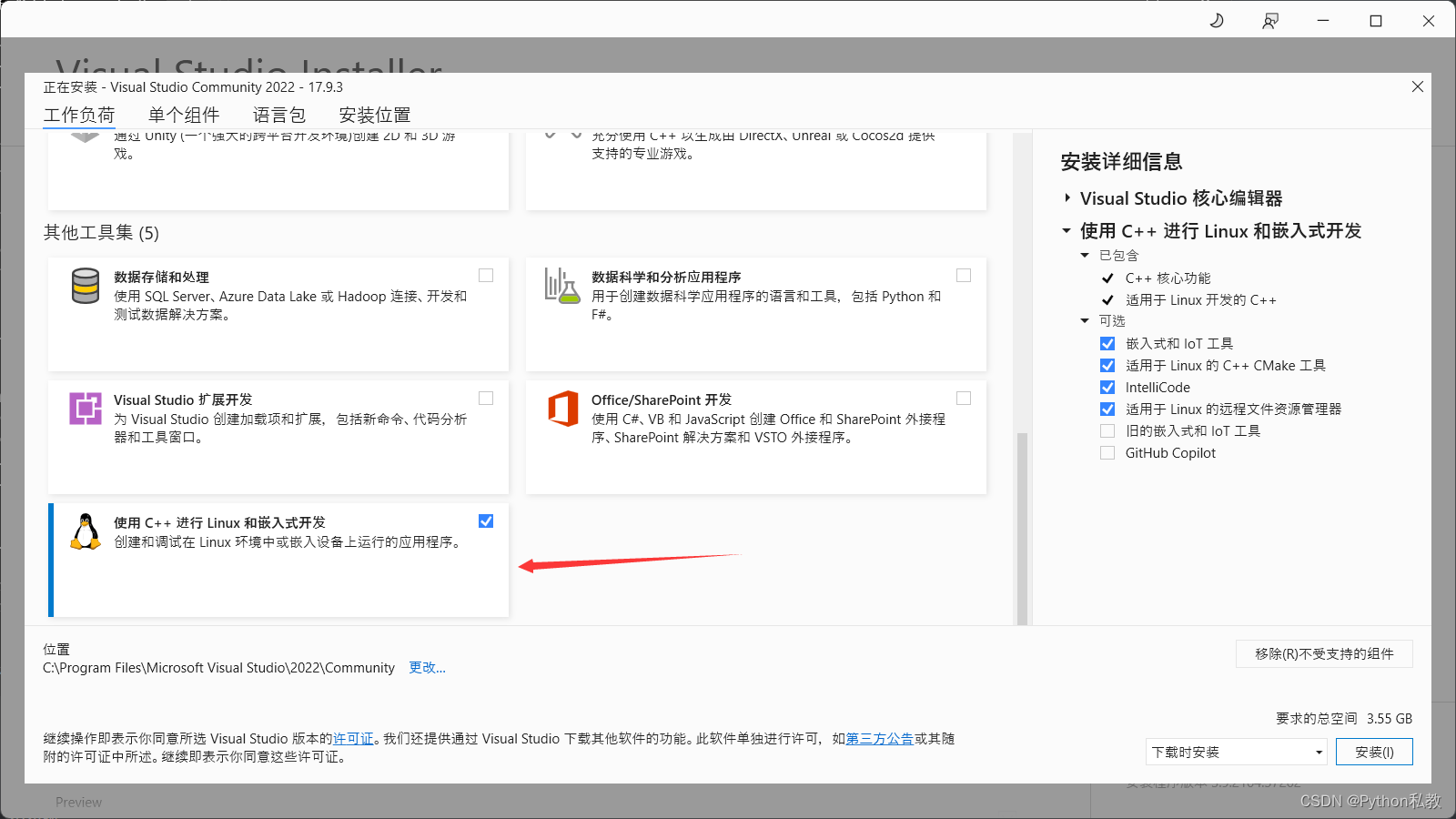Uncheck 适用于 Linux 的 C++ CMake 工具
This screenshot has height=819, width=1456.
click(x=1107, y=365)
